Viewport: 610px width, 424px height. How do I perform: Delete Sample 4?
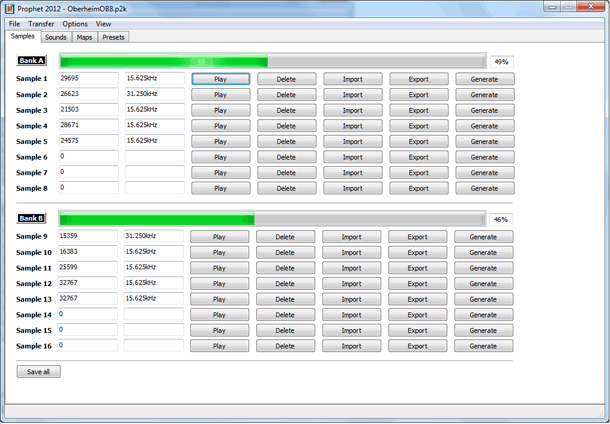pos(287,126)
